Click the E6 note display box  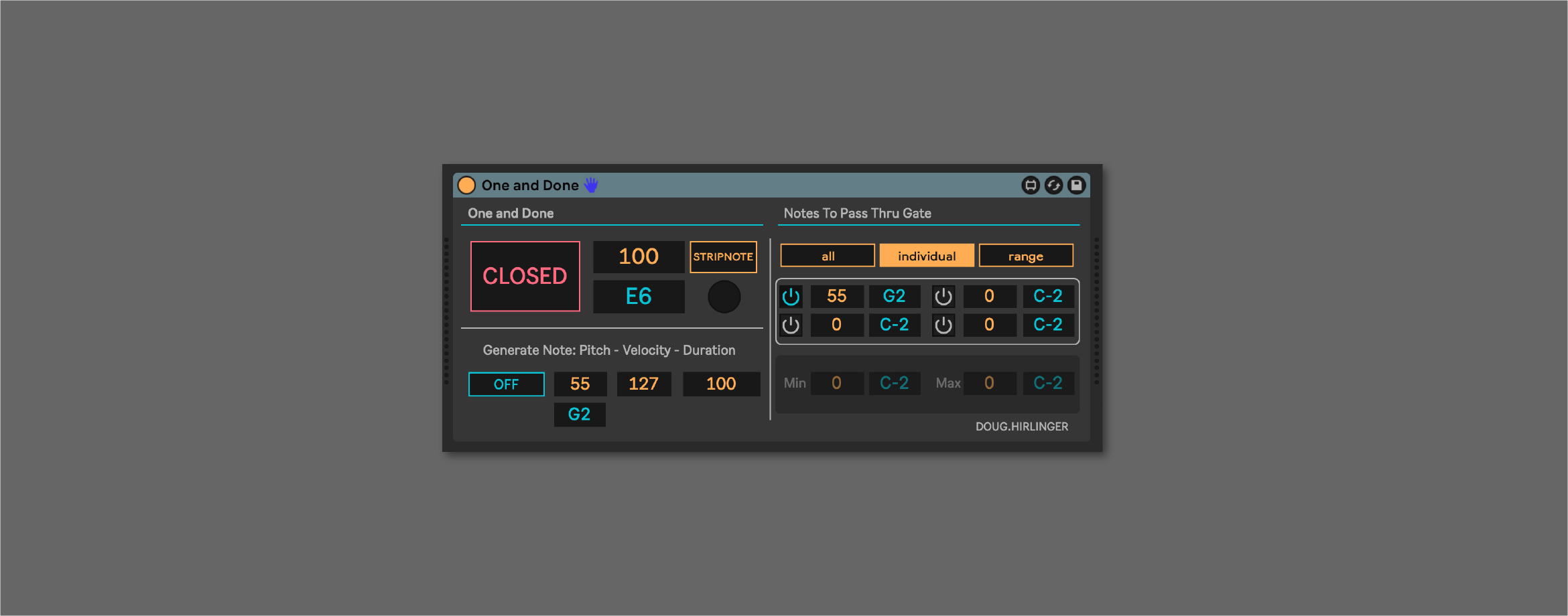coord(639,297)
